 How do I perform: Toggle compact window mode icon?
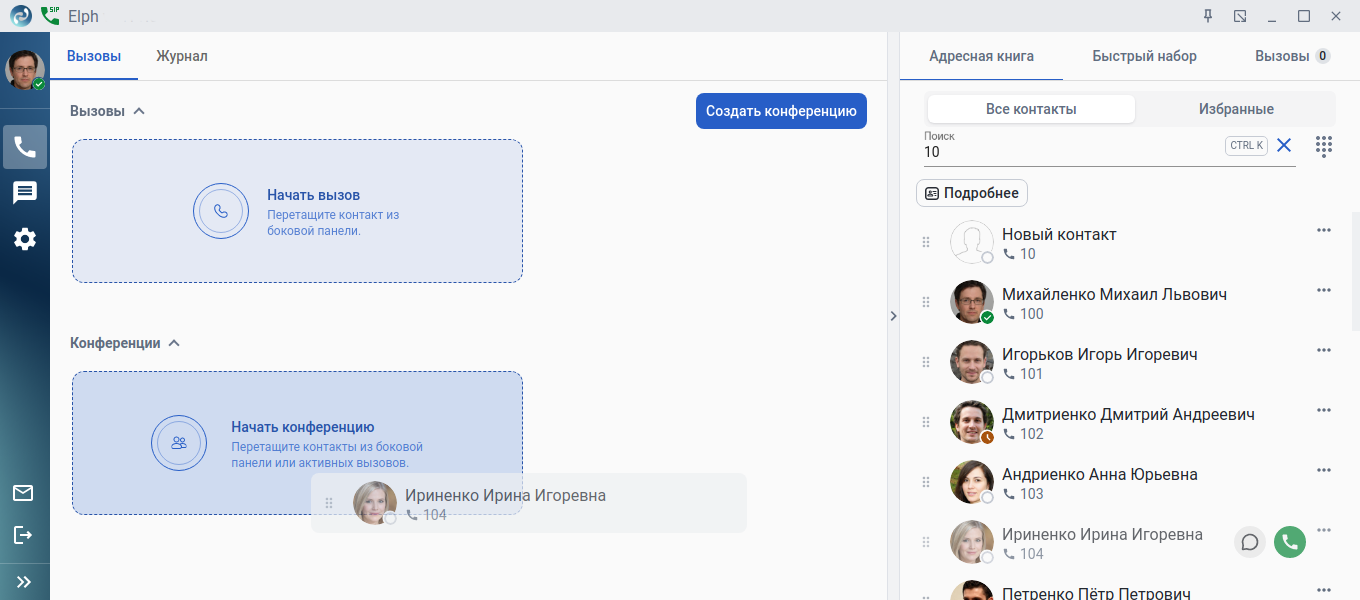[1240, 16]
